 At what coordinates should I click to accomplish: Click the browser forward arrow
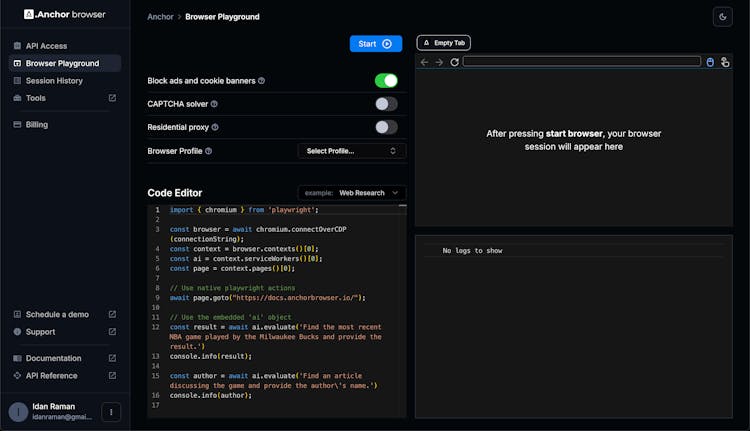pyautogui.click(x=439, y=62)
